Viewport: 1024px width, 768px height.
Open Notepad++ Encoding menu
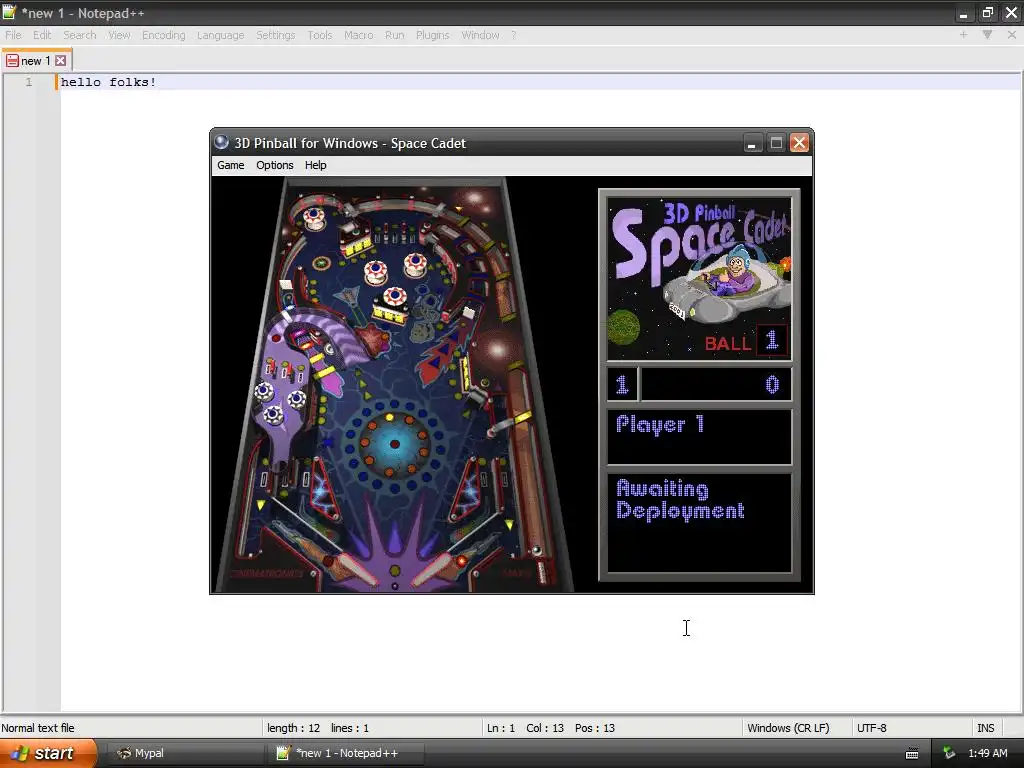163,35
